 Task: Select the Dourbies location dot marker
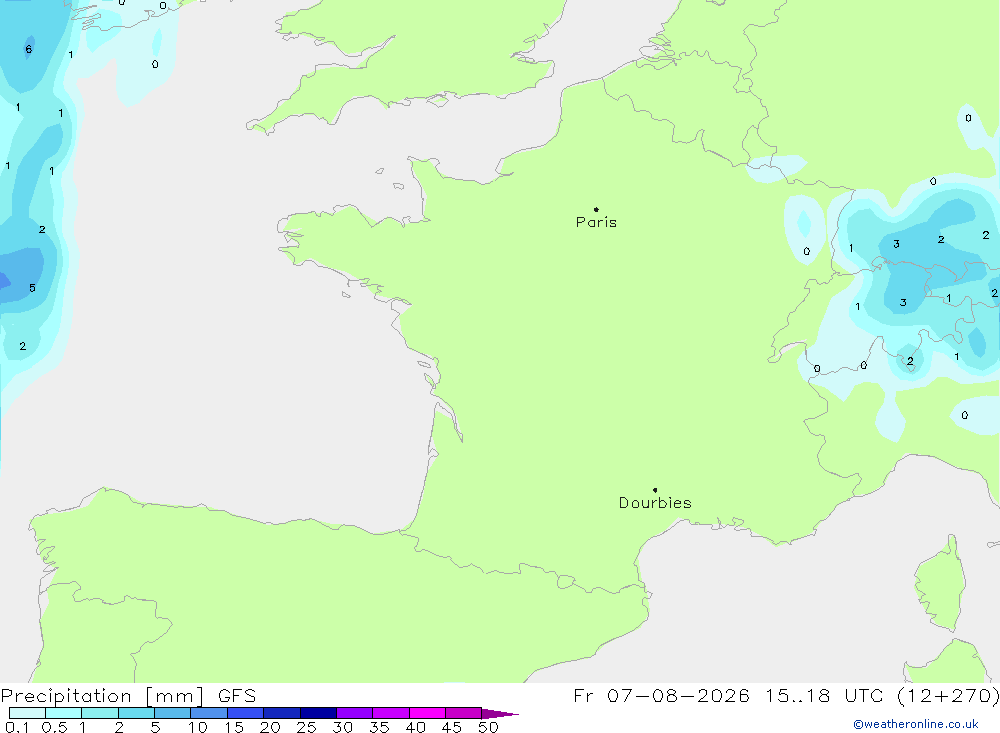tap(655, 490)
